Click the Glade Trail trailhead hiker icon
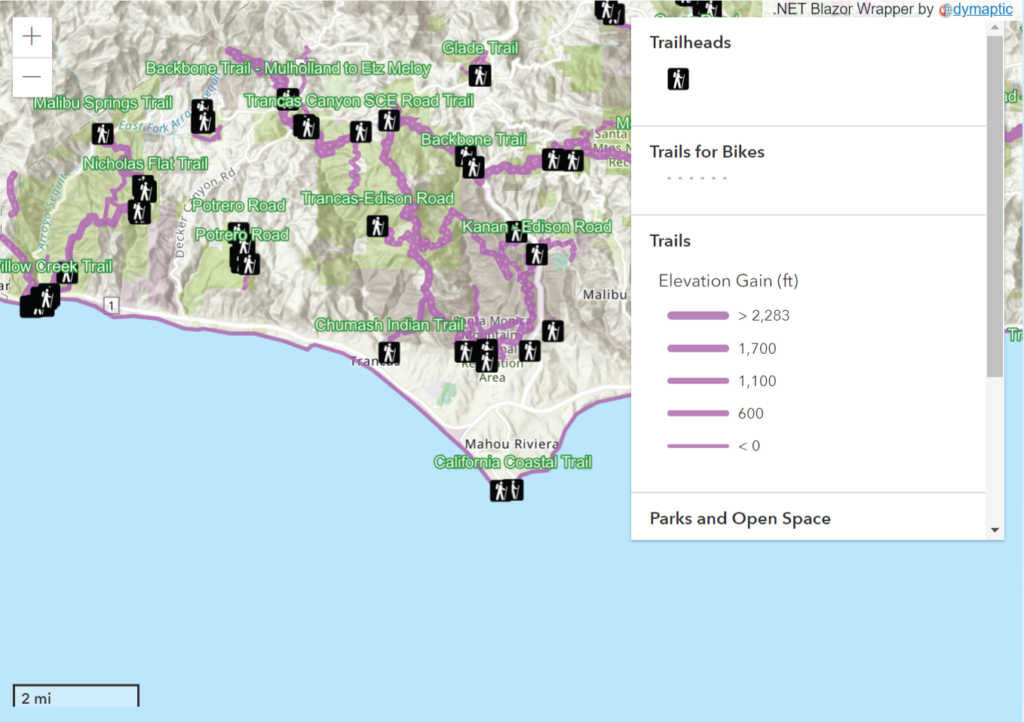The image size is (1024, 722). coord(480,75)
